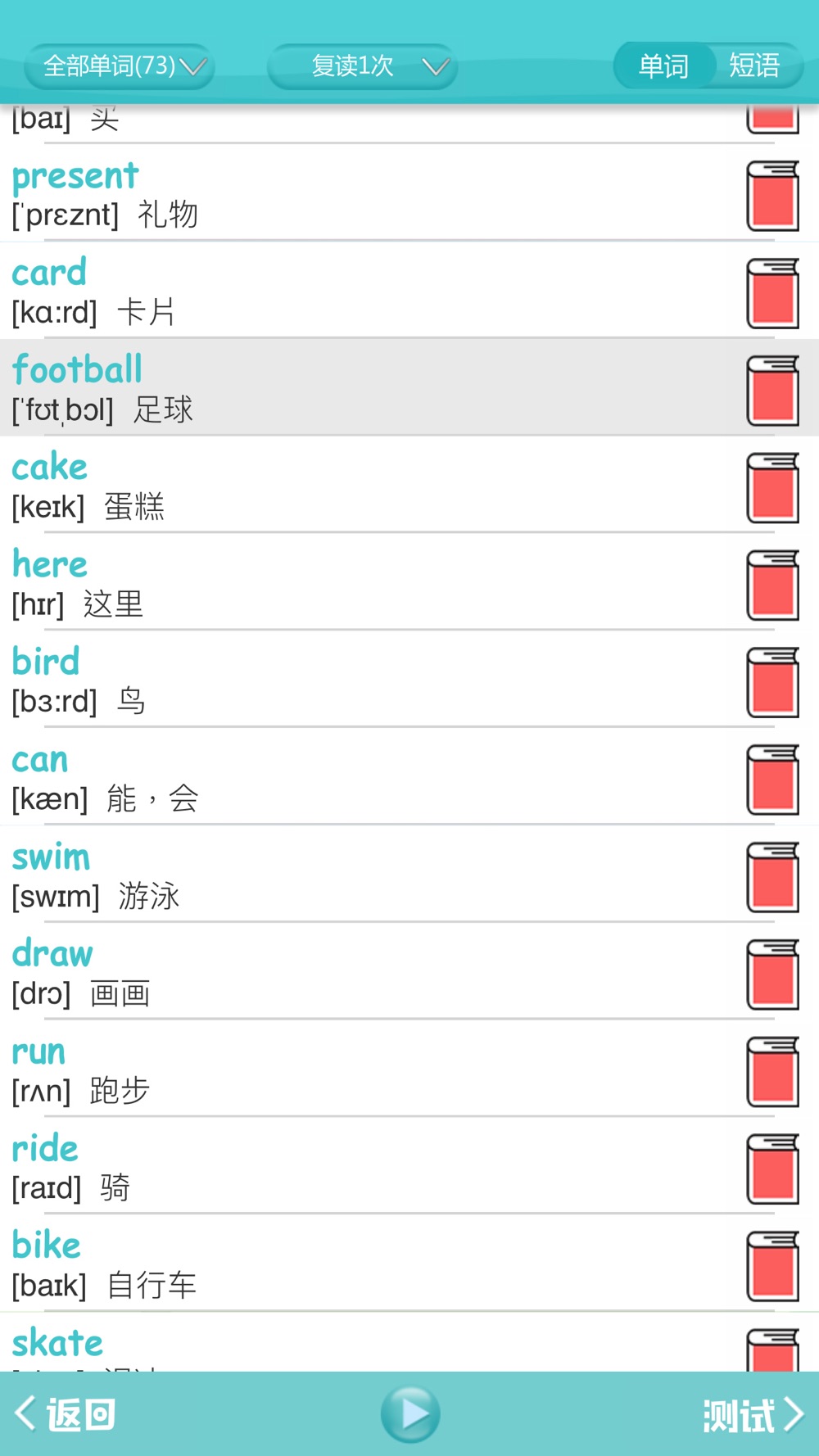The image size is (819, 1456).
Task: Play word audio with the play button
Action: click(410, 1414)
